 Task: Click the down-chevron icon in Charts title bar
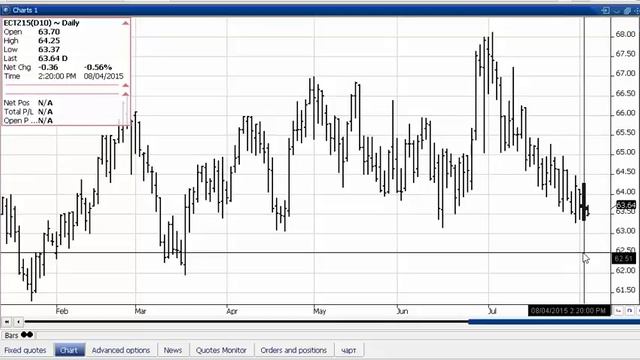tap(617, 11)
